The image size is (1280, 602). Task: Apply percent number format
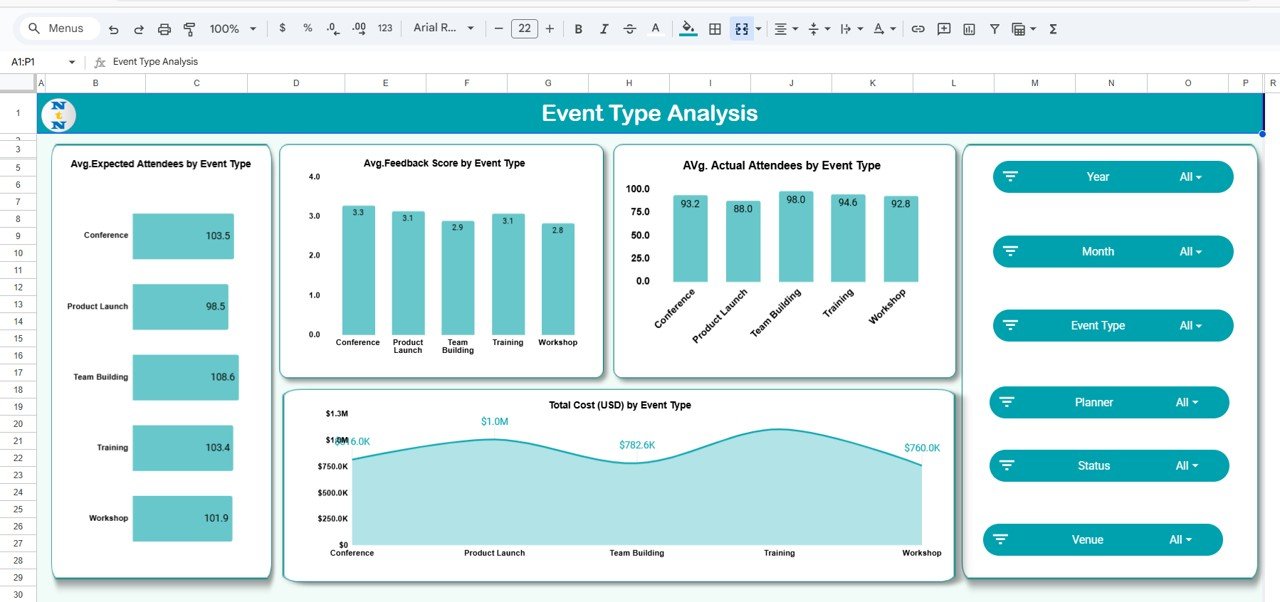(306, 28)
